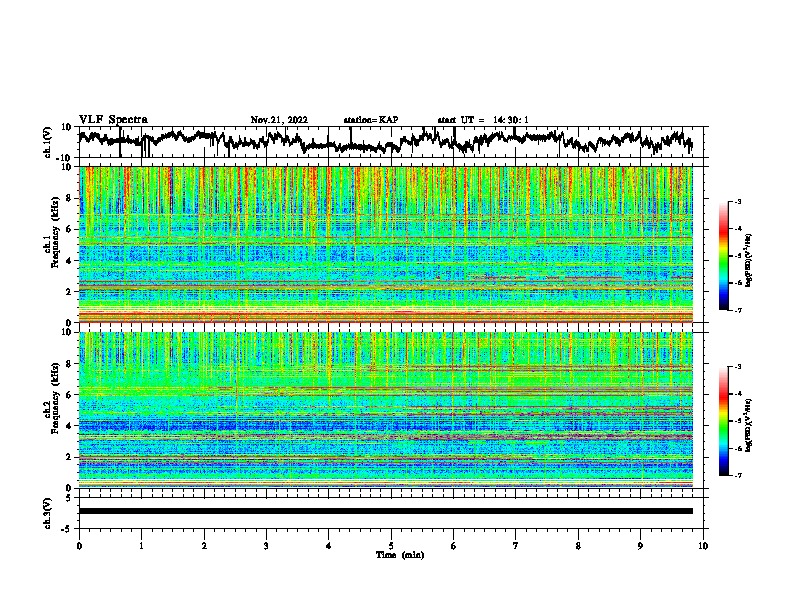Click the "-10" tick on ch.1(V) waveform axis
The height and width of the screenshot is (612, 792).
(x=64, y=158)
